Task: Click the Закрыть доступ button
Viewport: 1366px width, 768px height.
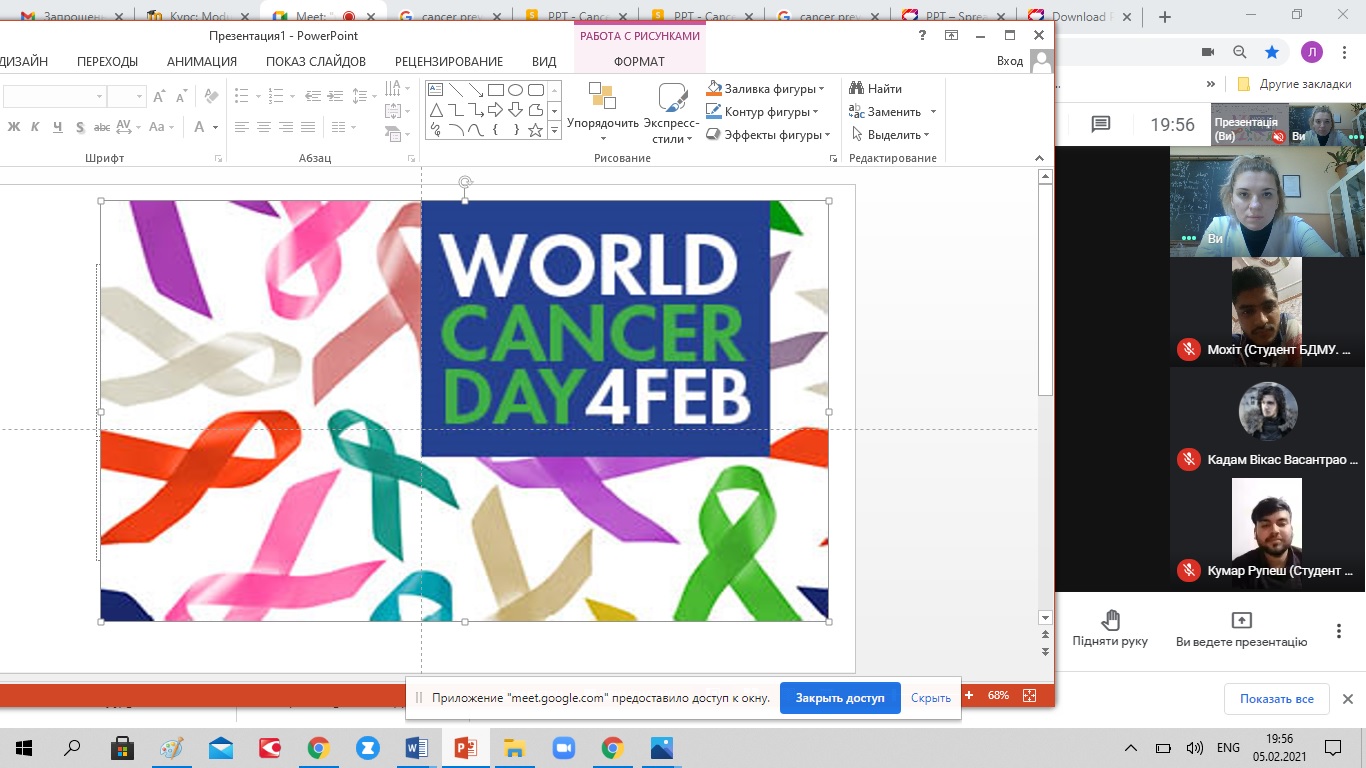Action: tap(840, 698)
